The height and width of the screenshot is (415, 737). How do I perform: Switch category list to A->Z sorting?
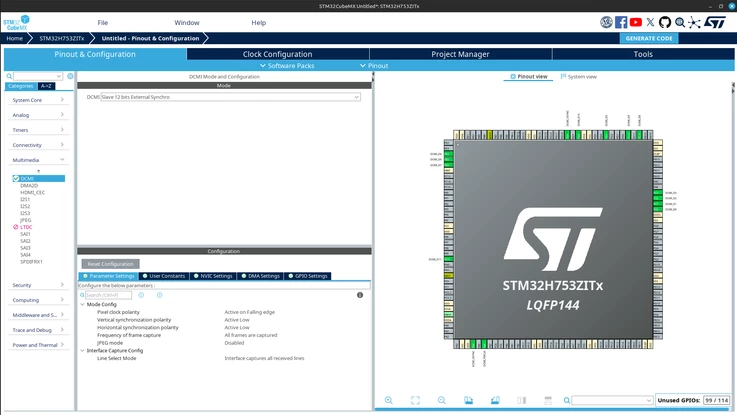[46, 86]
